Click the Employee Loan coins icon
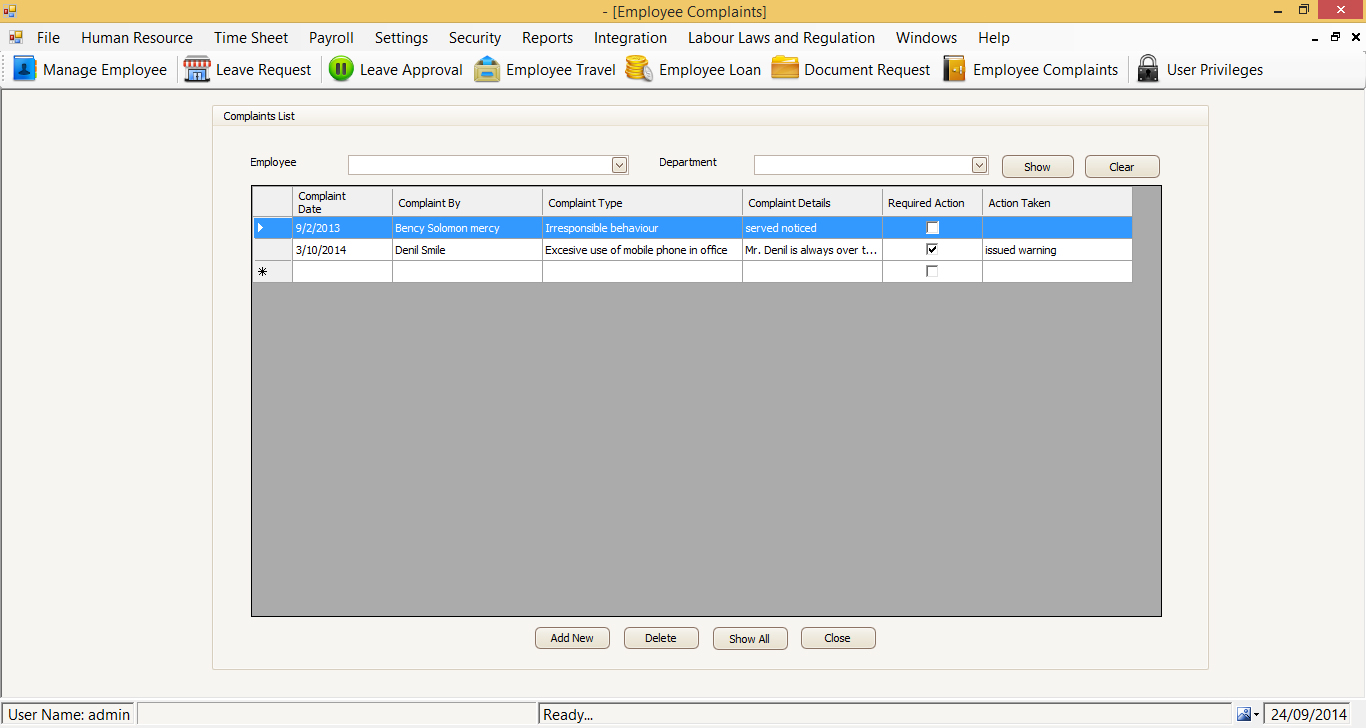This screenshot has height=728, width=1366. coord(640,70)
